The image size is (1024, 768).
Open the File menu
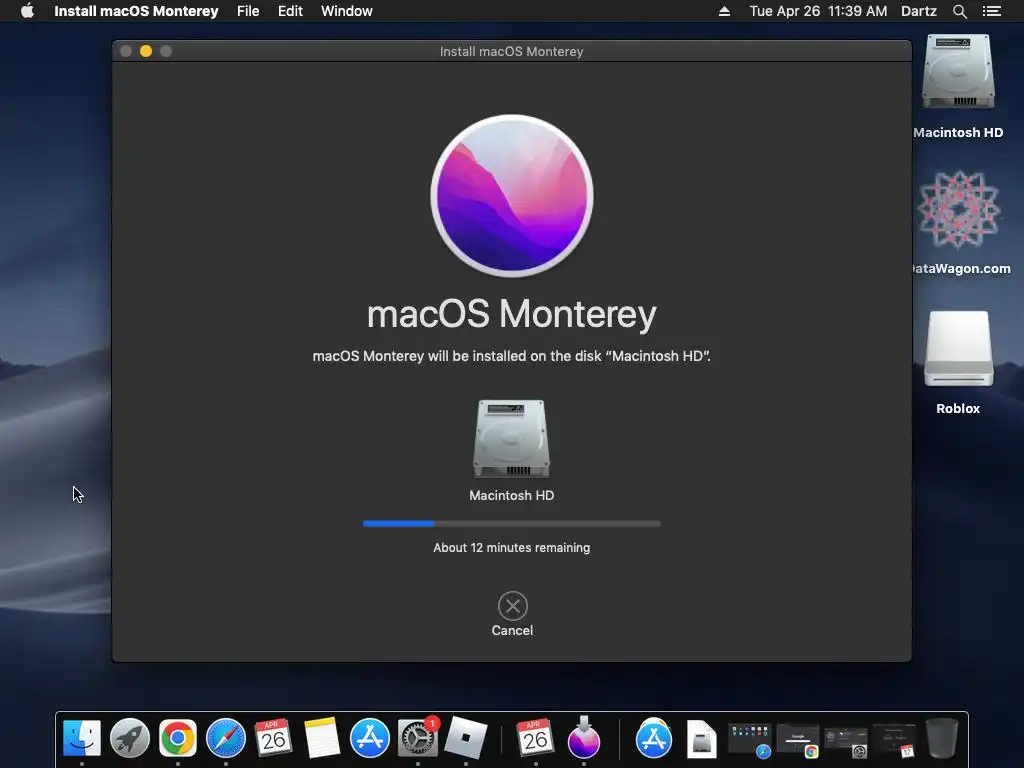pyautogui.click(x=248, y=11)
